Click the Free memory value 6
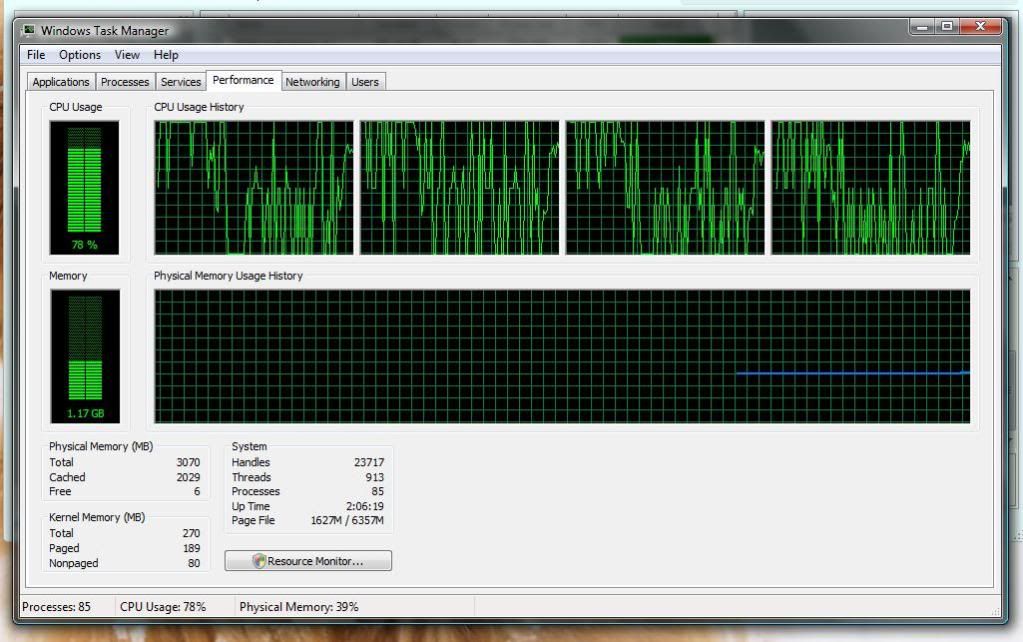 pyautogui.click(x=196, y=492)
